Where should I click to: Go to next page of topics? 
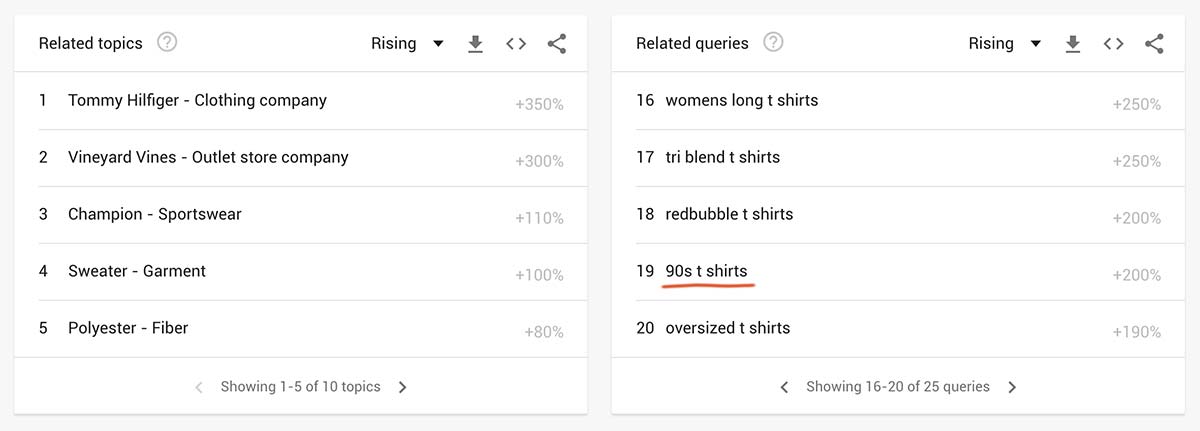pos(403,387)
